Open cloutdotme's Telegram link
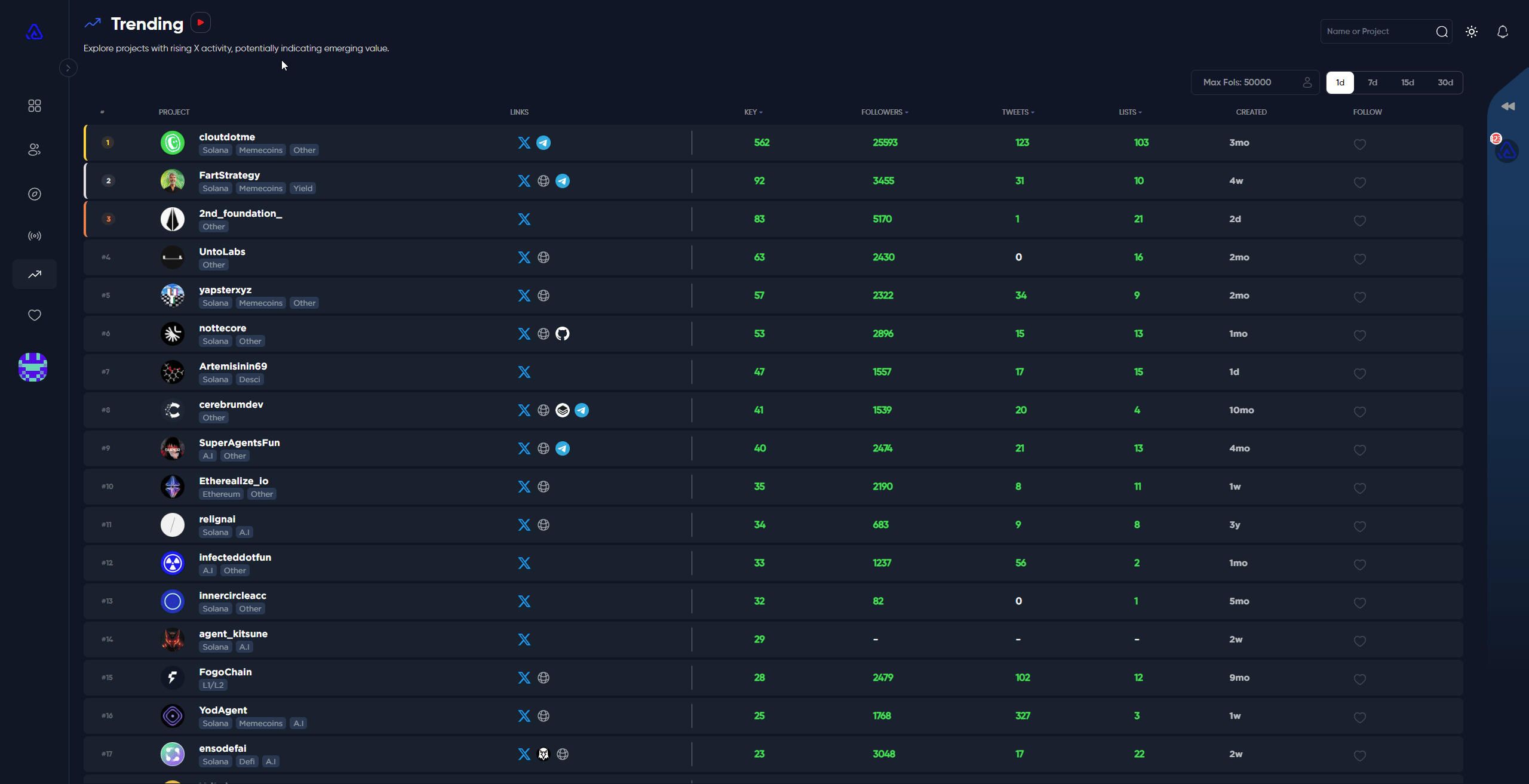1529x784 pixels. click(543, 143)
